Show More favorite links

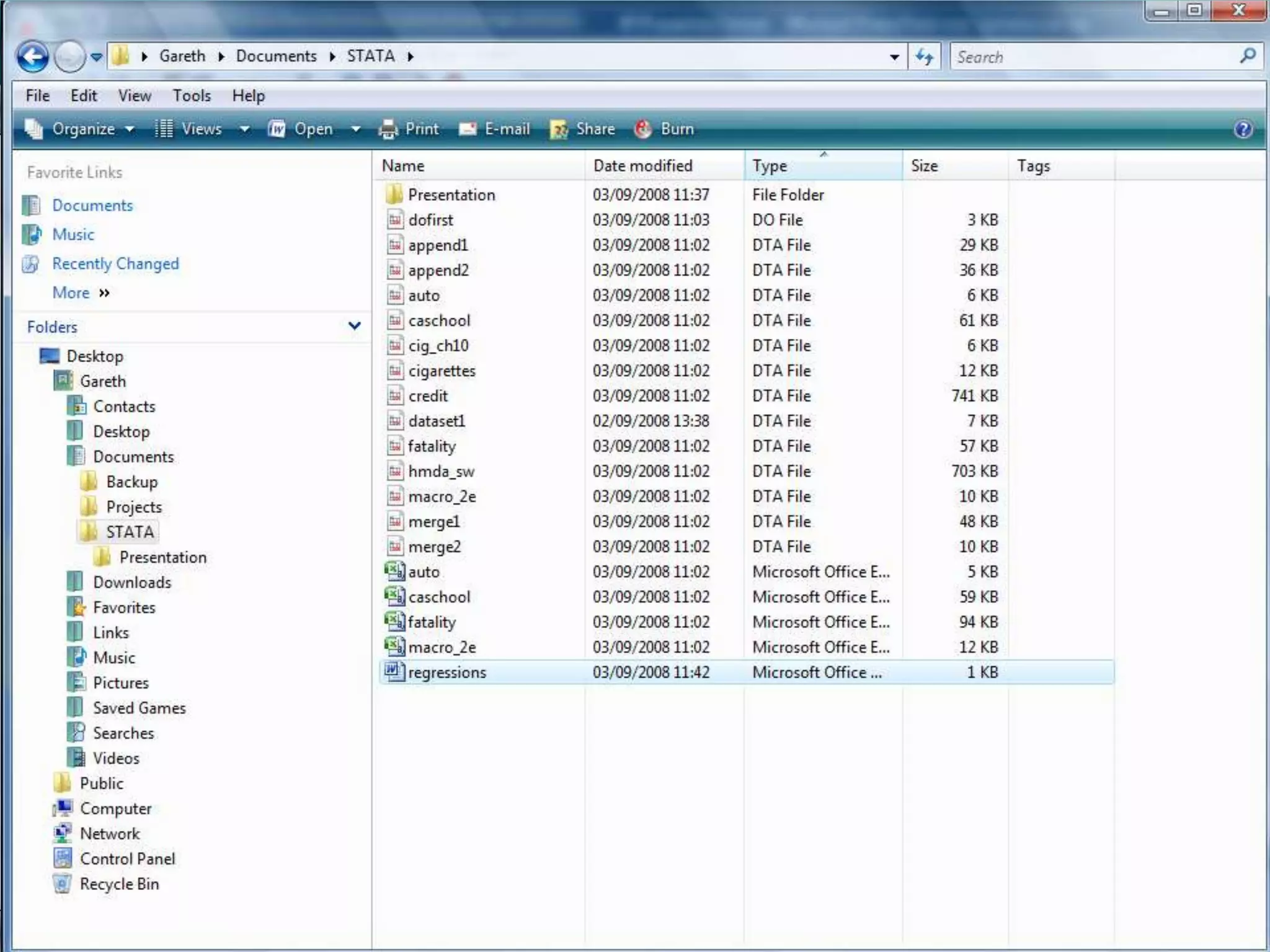80,293
